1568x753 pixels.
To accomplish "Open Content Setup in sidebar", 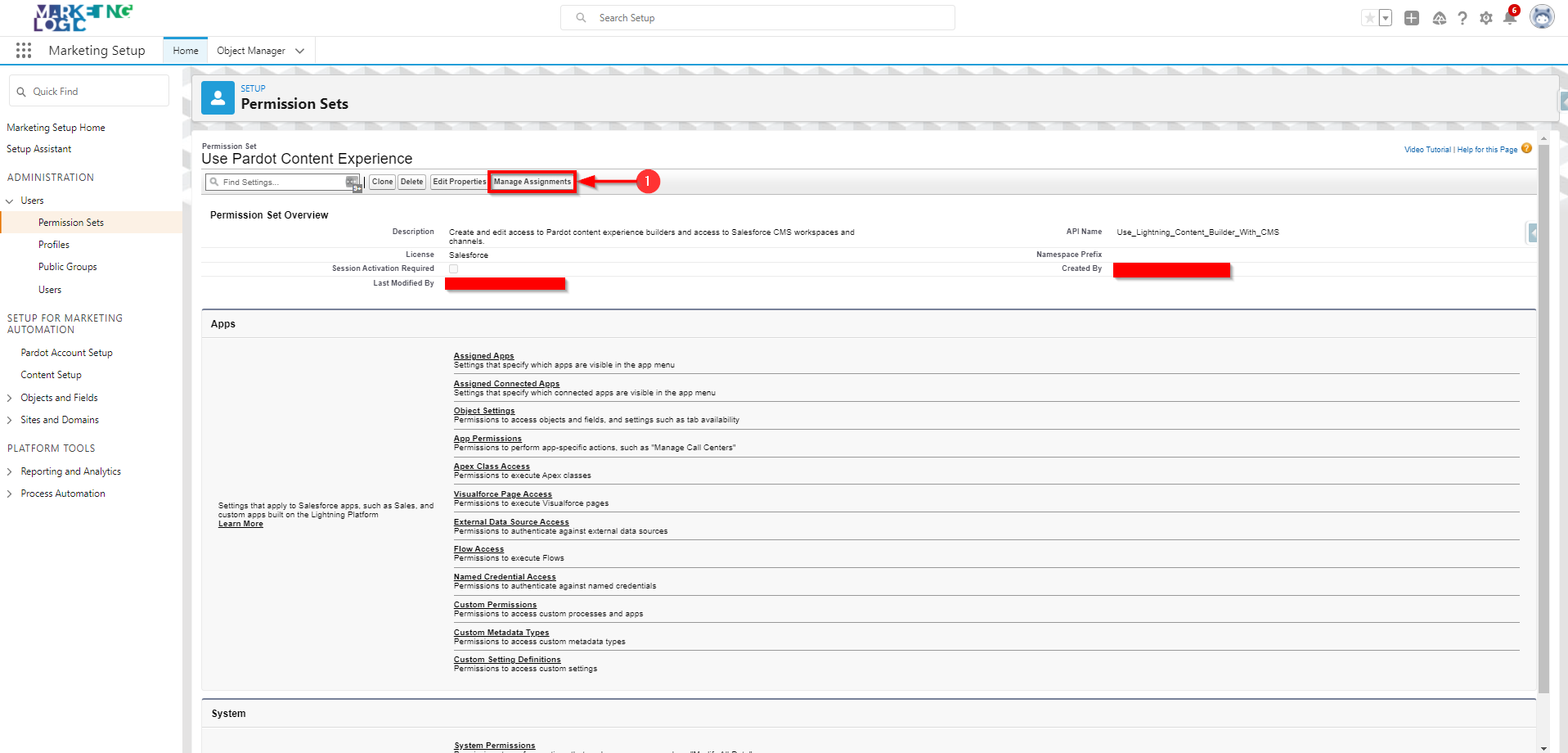I will coord(52,375).
